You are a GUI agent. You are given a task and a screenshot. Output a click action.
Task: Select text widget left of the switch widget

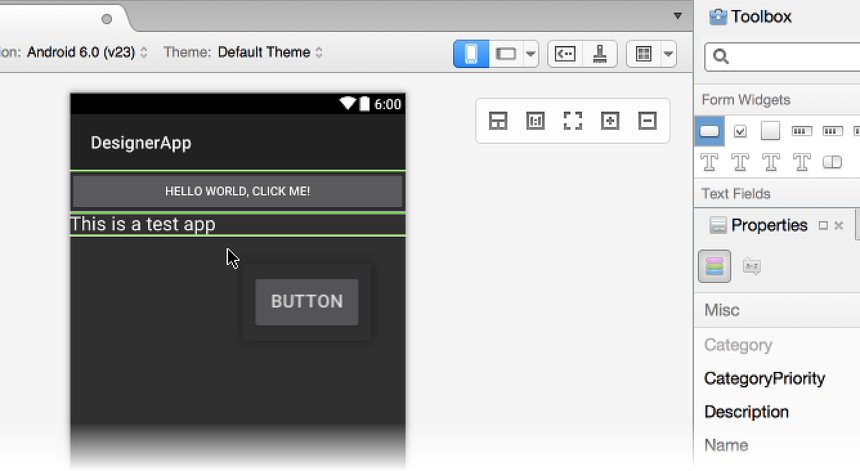(x=801, y=162)
